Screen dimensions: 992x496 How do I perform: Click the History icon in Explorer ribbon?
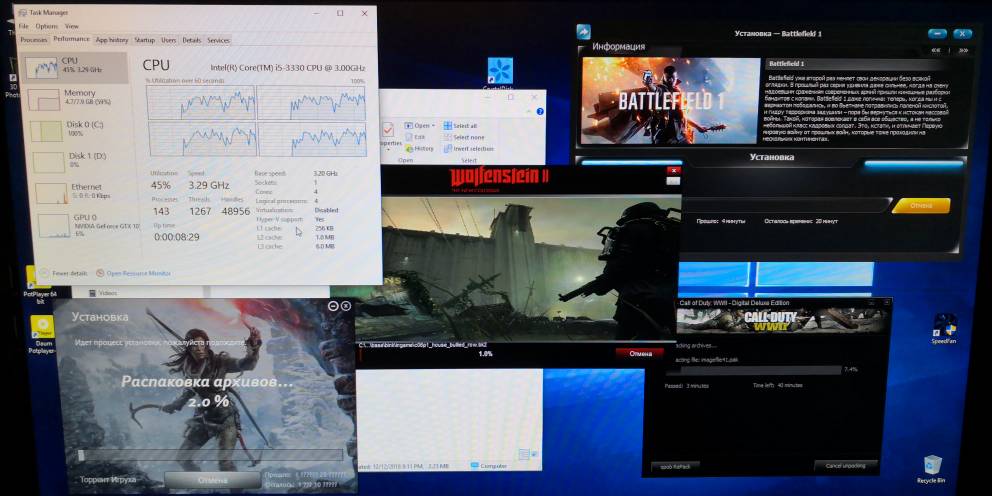[x=409, y=149]
